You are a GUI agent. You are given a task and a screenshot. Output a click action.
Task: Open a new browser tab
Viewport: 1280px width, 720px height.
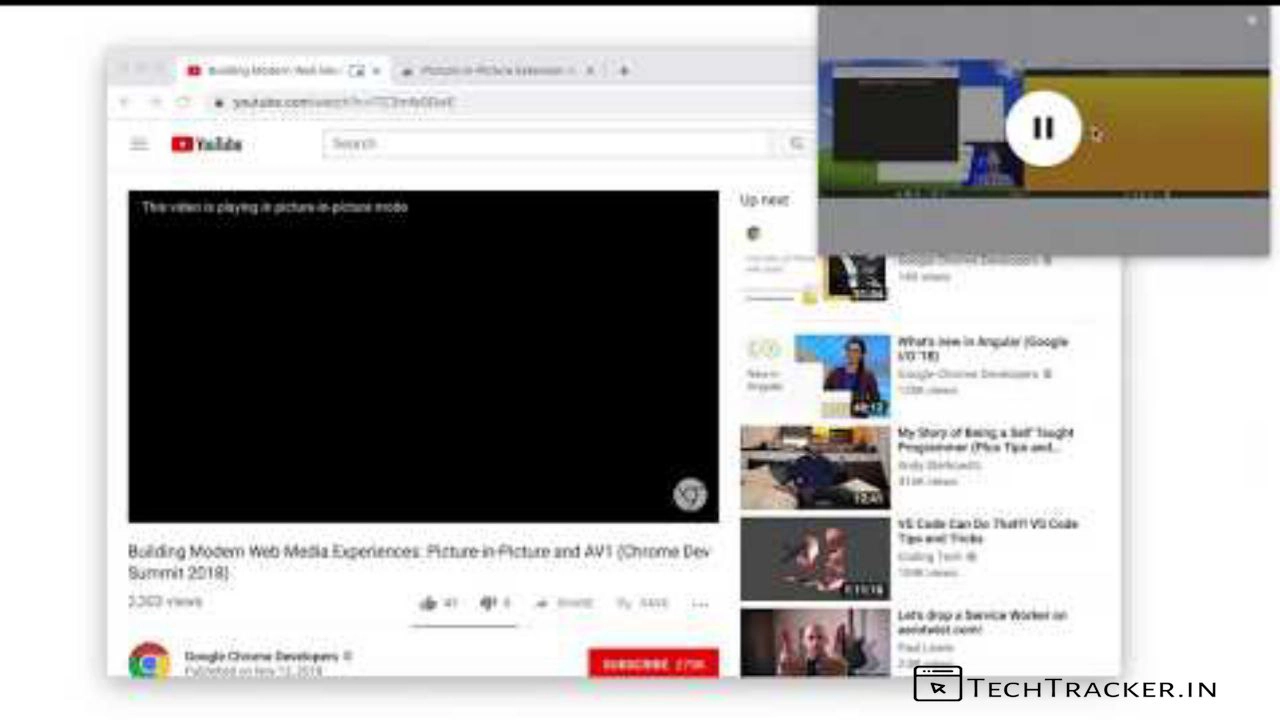pos(624,71)
